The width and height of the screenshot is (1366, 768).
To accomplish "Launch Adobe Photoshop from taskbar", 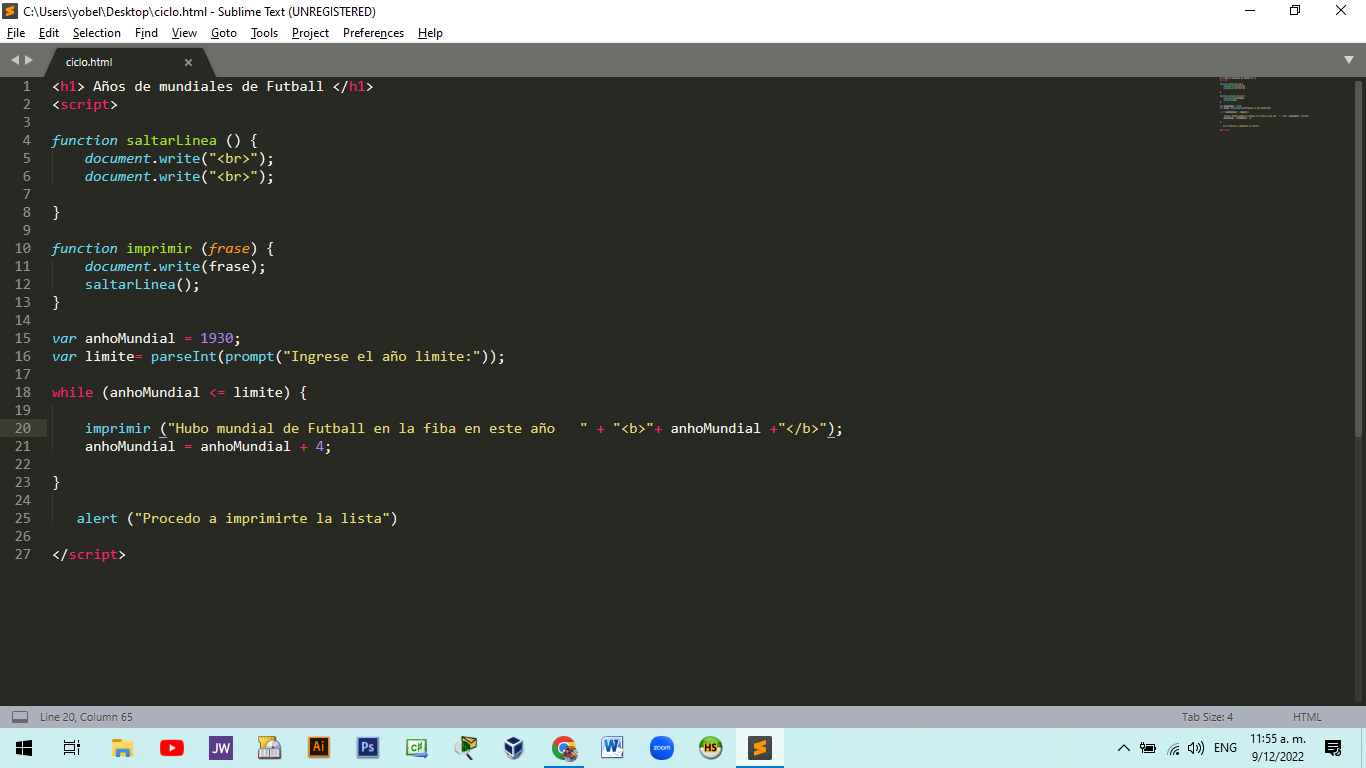I will point(367,748).
